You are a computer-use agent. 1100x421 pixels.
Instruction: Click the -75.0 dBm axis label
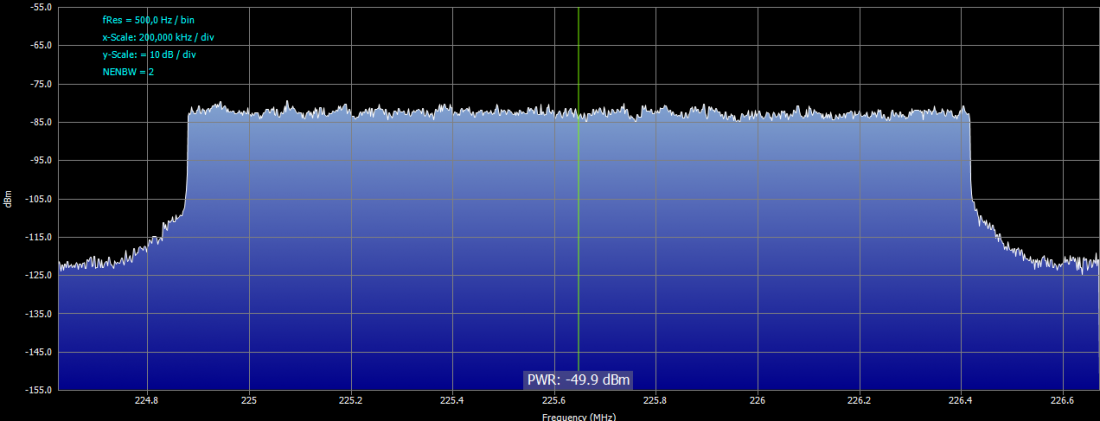click(42, 83)
